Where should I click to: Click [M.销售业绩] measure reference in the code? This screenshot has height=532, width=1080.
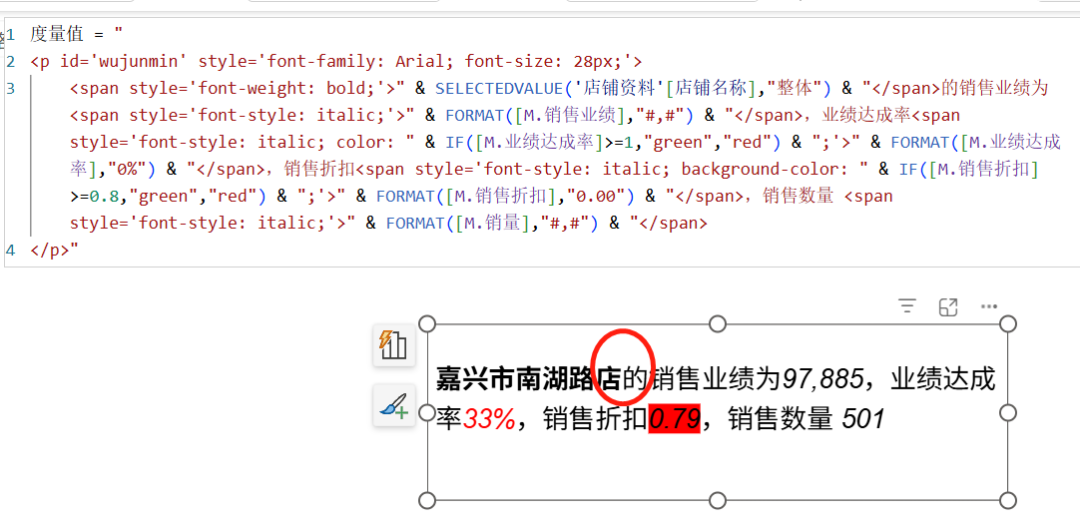(x=568, y=115)
